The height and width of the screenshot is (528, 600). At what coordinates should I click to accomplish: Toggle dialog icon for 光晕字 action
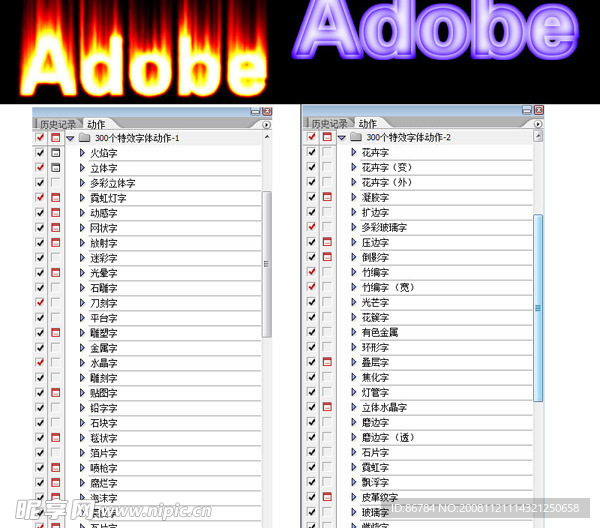(55, 272)
